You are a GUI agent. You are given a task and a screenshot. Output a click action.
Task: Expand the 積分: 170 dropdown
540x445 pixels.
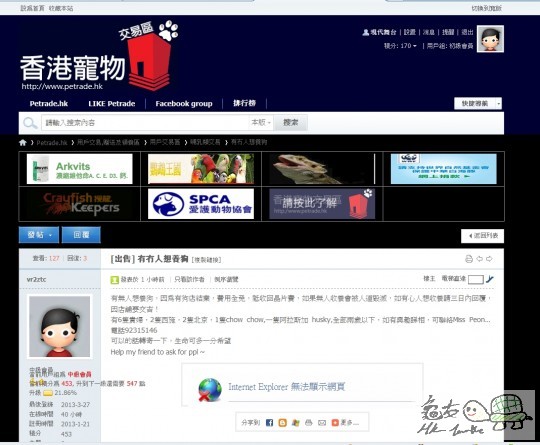400,46
